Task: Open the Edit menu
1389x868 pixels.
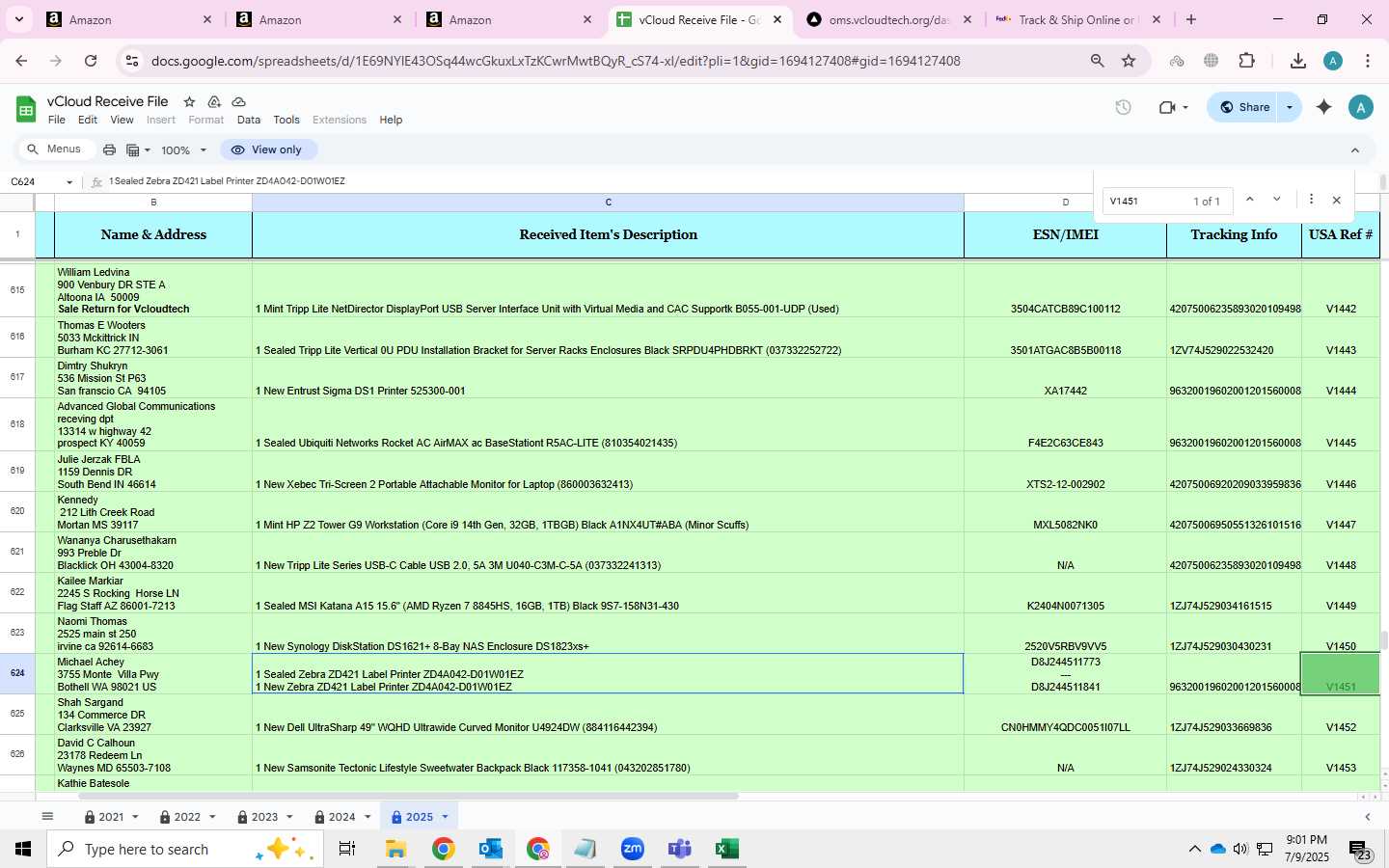Action: (x=88, y=120)
